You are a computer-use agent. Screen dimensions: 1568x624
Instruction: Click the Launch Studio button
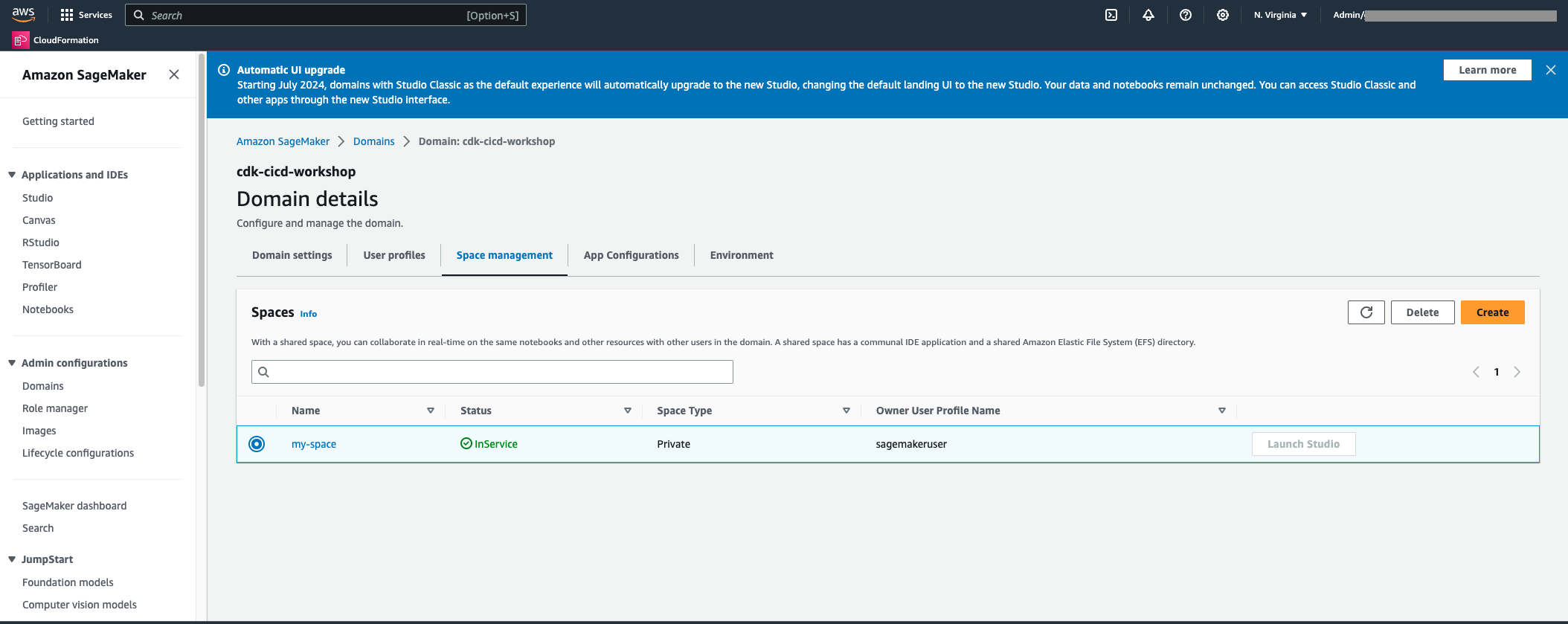click(1304, 444)
